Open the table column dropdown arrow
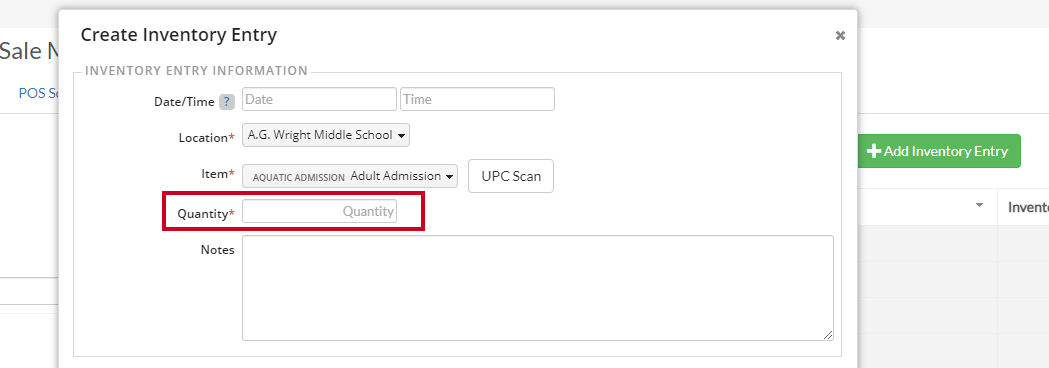 980,205
